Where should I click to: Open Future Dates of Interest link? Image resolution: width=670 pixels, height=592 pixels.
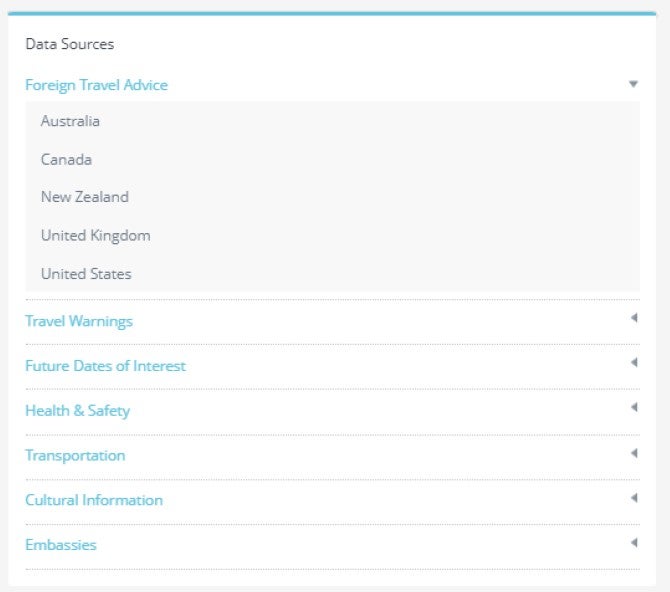click(106, 366)
